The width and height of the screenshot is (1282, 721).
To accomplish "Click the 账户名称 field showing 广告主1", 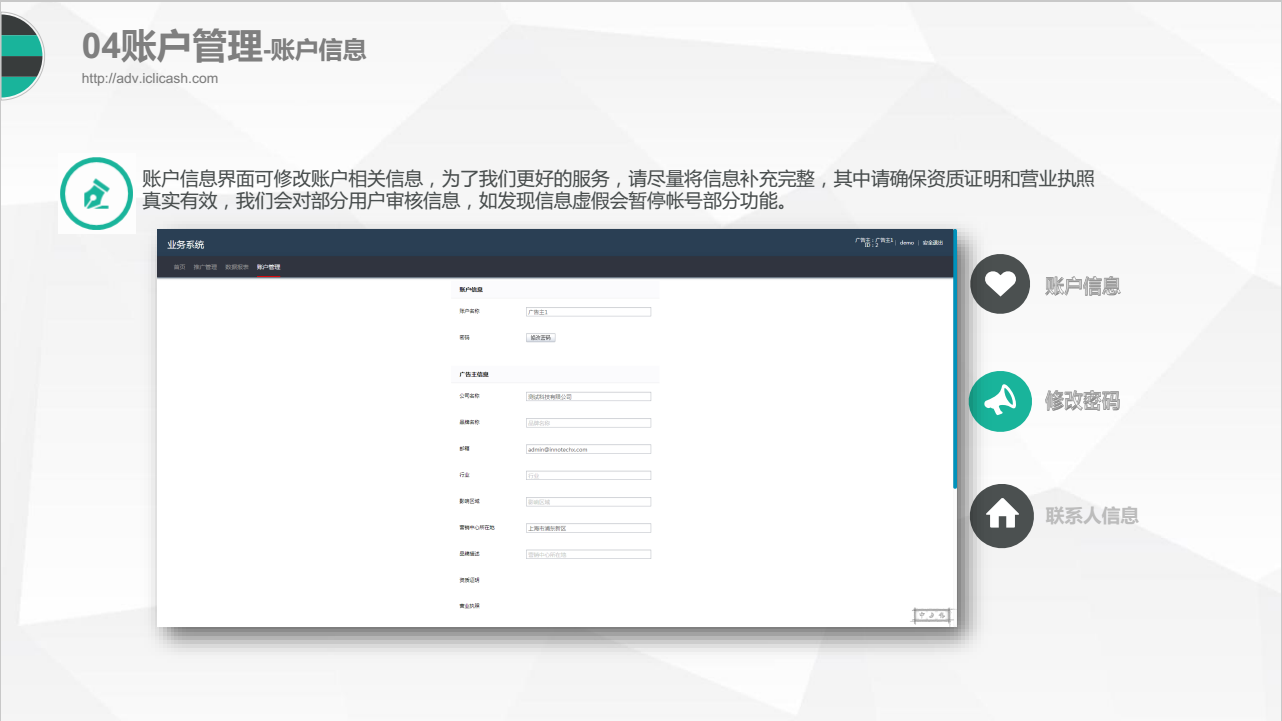I will pyautogui.click(x=588, y=311).
